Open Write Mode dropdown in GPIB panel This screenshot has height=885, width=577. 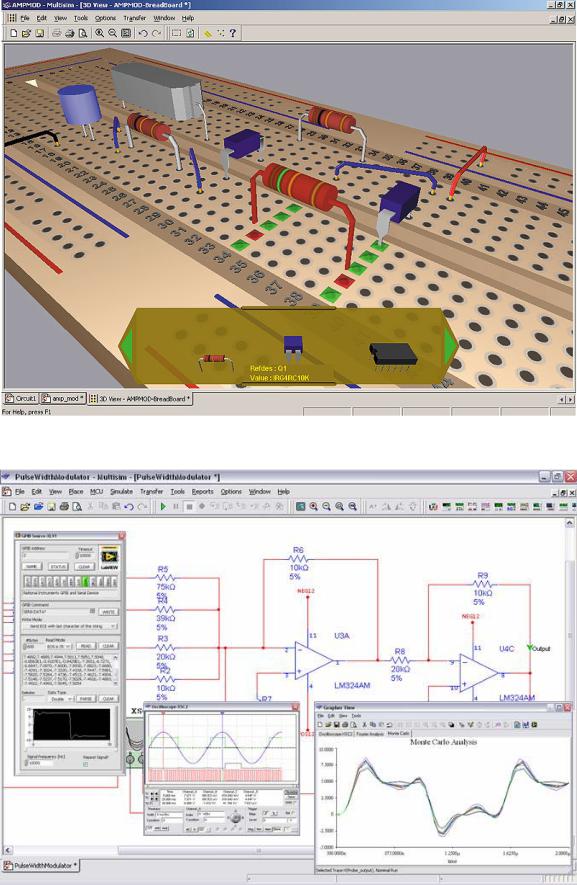(x=69, y=626)
